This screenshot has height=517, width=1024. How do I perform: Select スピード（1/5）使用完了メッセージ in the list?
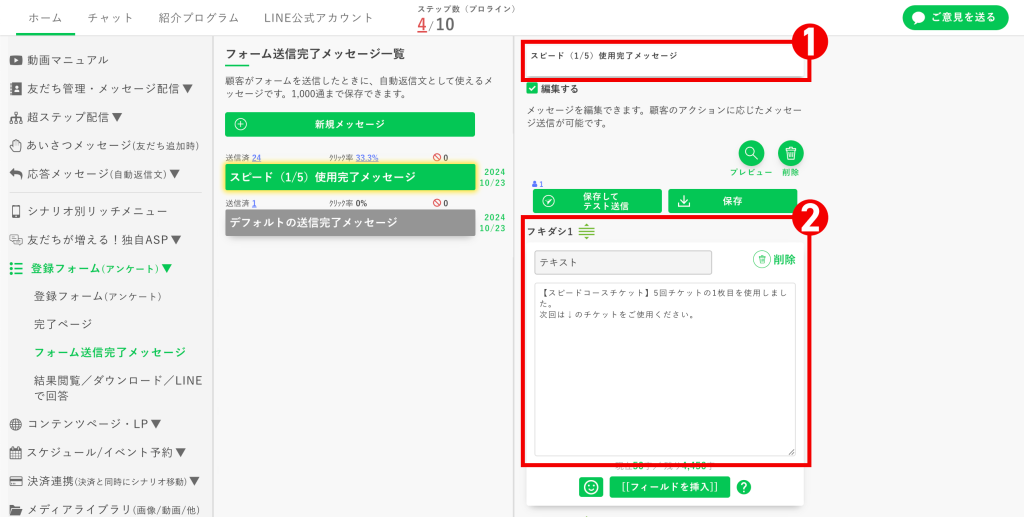(x=350, y=177)
